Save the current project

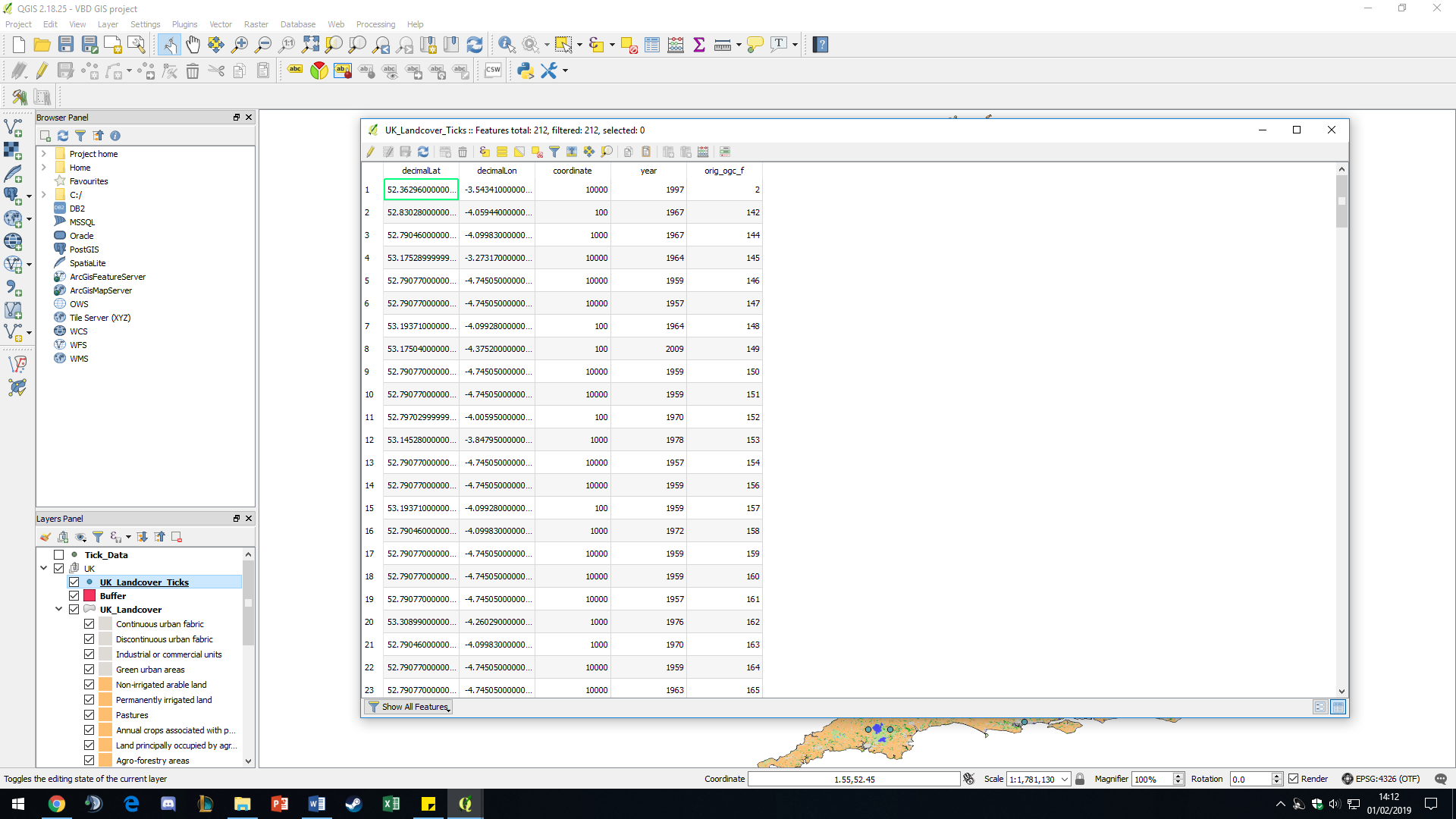pyautogui.click(x=66, y=45)
